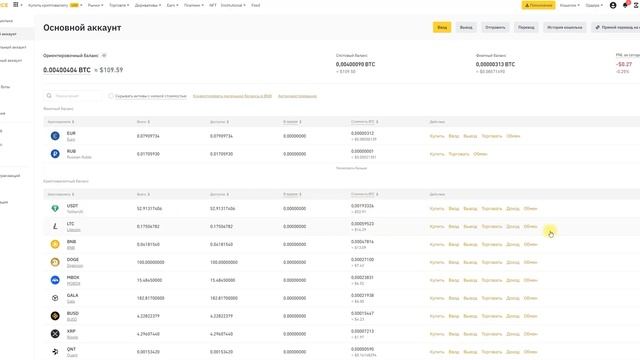This screenshot has width=640, height=360.
Task: Focus the asset search input field
Action: pos(72,96)
